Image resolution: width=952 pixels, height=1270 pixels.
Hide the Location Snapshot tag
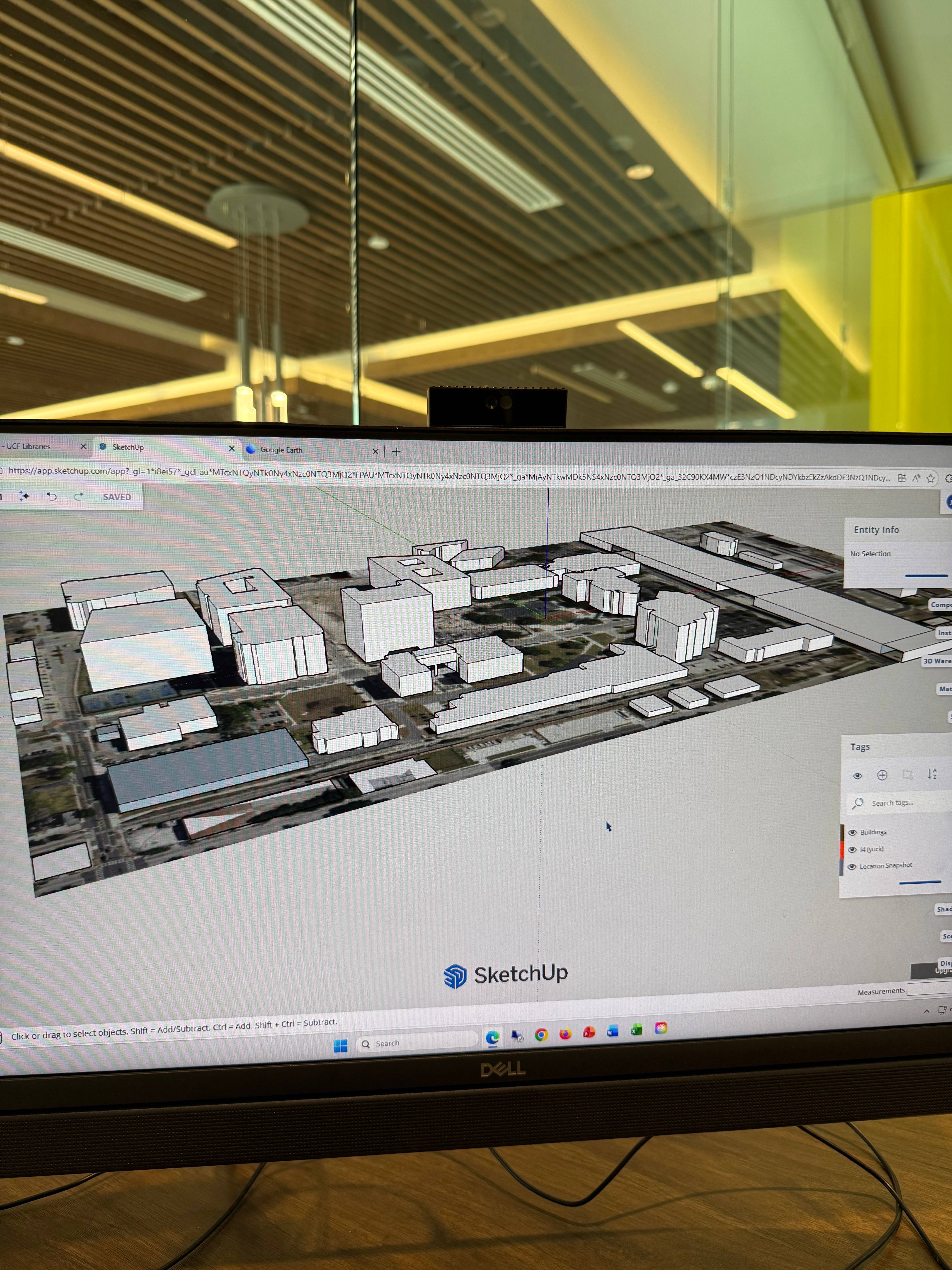tap(852, 867)
